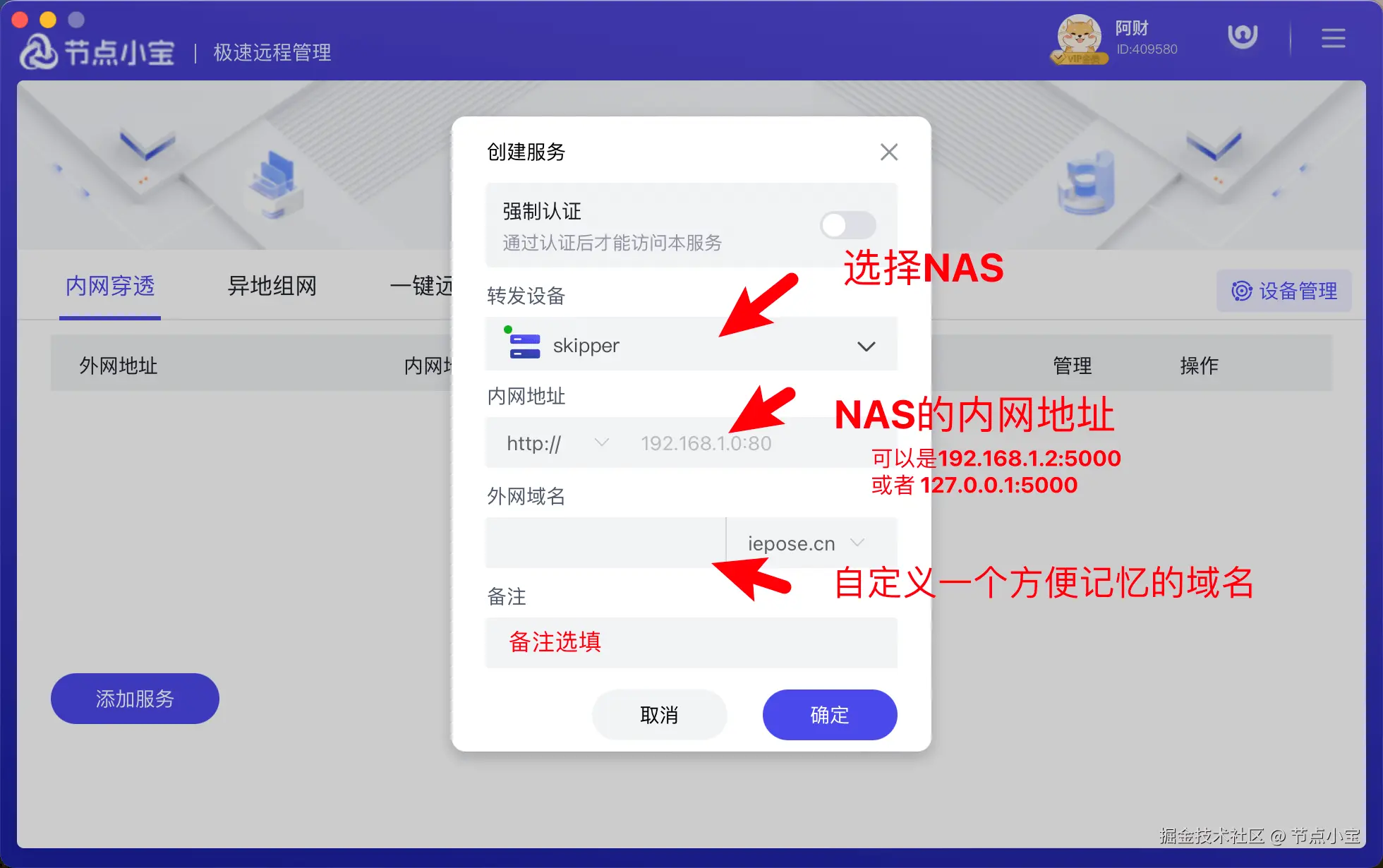Click the 节点小宝 app logo
The width and height of the screenshot is (1383, 868).
[97, 52]
